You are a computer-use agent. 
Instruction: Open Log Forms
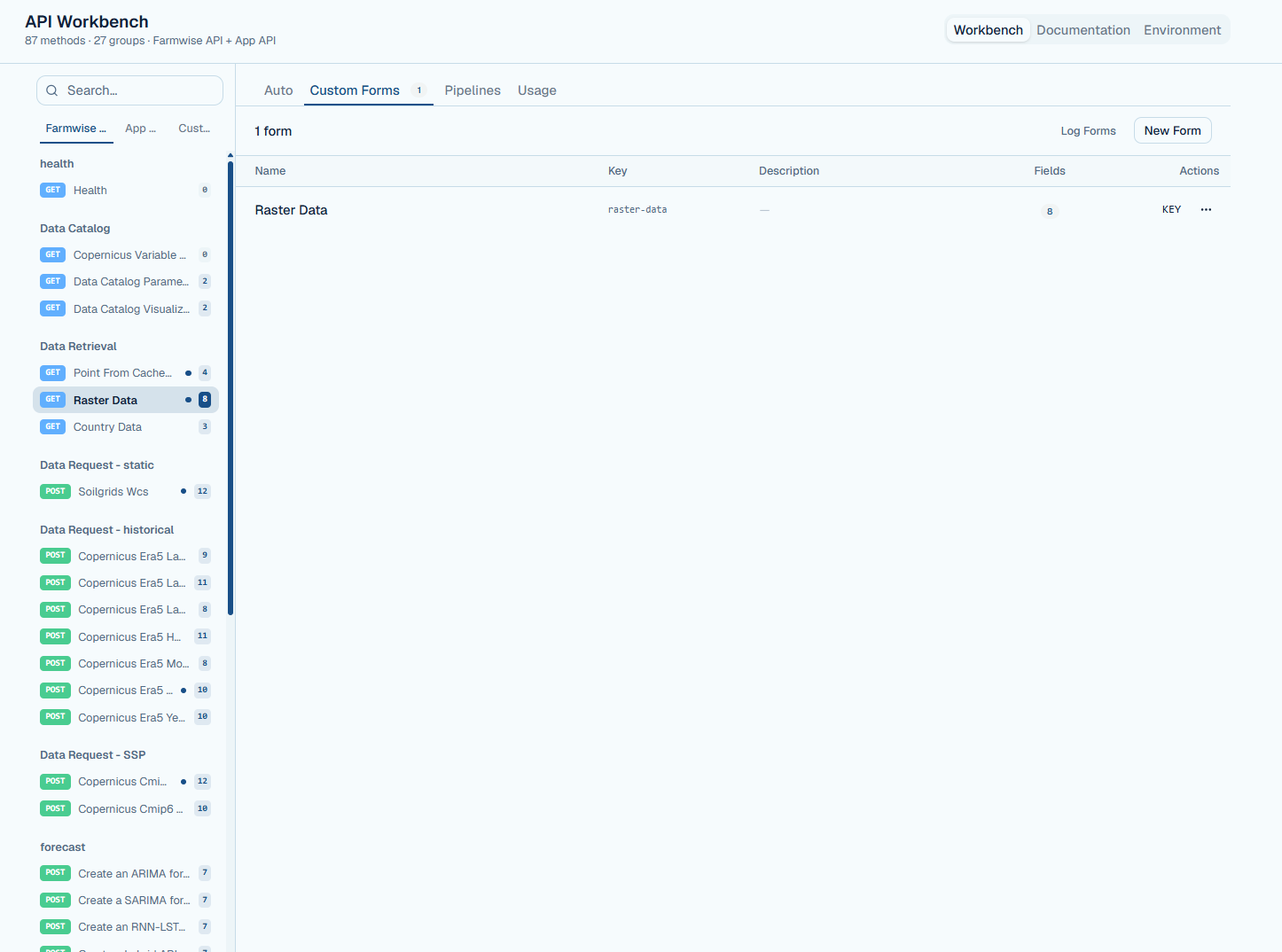tap(1088, 131)
